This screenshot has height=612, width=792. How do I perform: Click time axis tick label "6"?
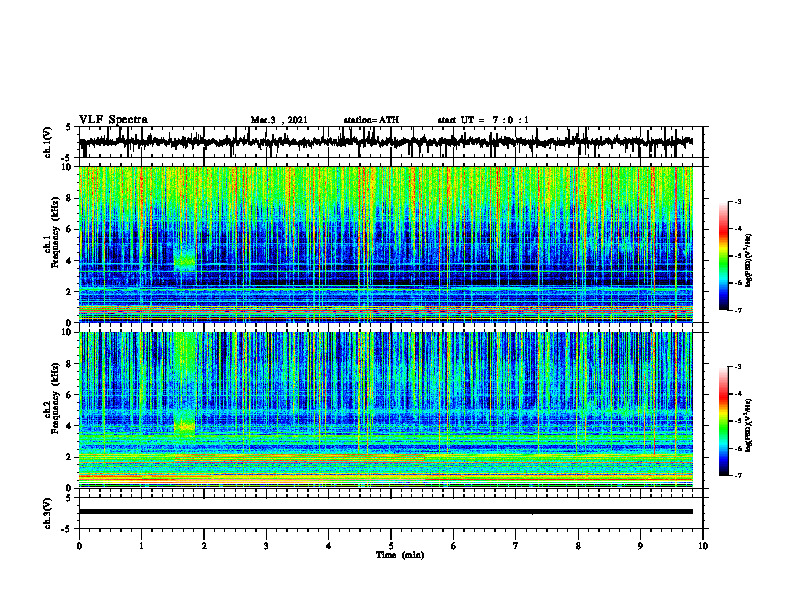[453, 546]
